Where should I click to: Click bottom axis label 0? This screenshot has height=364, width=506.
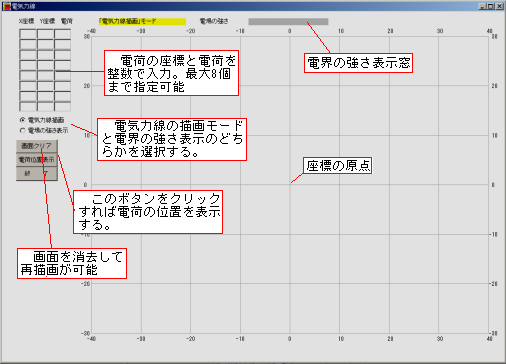click(289, 339)
